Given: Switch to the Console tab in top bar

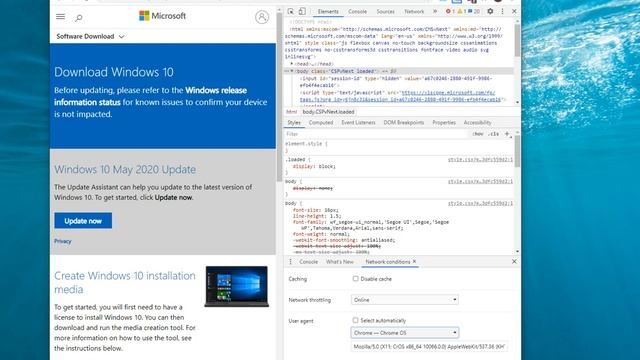Looking at the screenshot, I should tap(358, 11).
